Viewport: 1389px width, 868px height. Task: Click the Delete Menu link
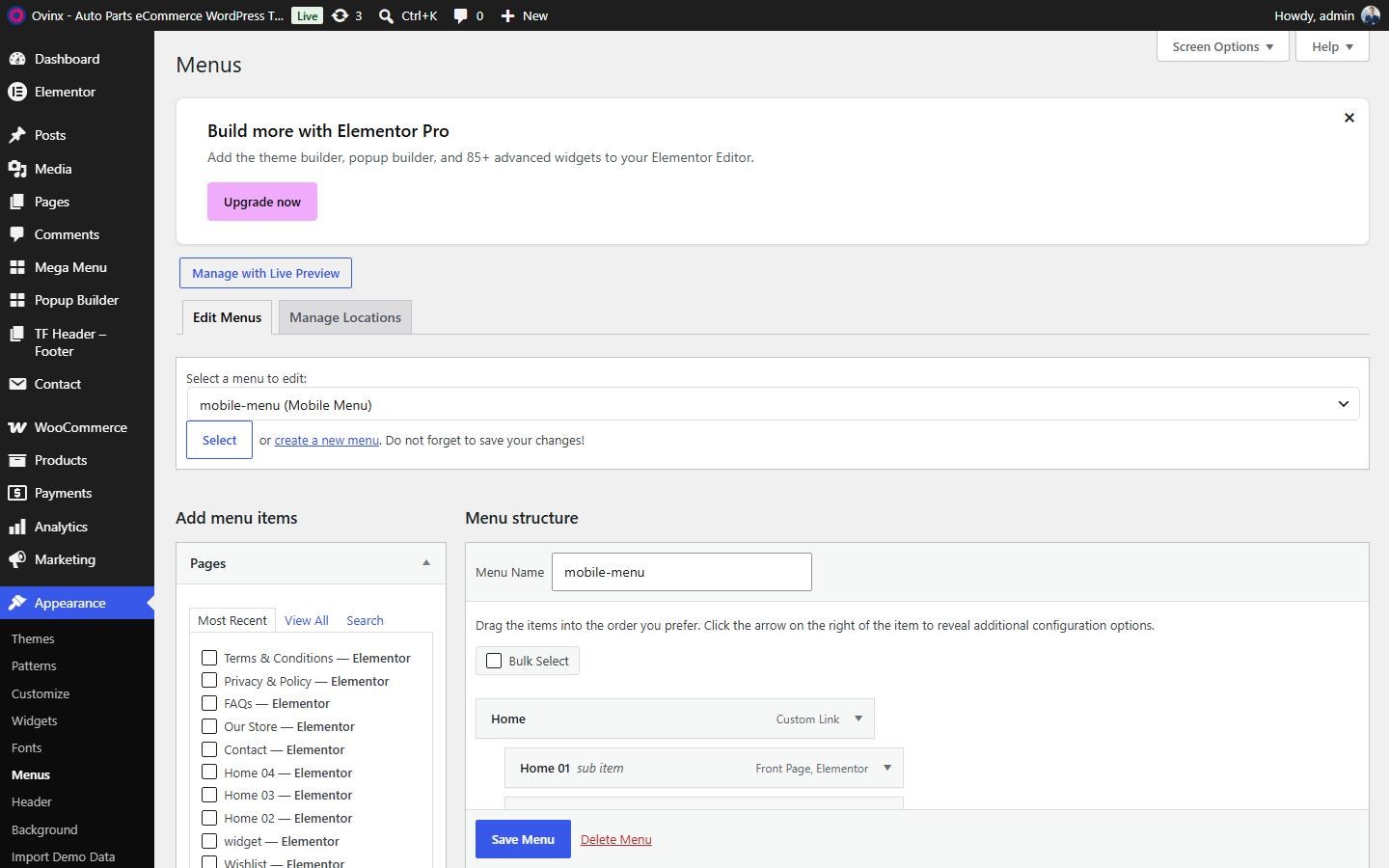616,839
